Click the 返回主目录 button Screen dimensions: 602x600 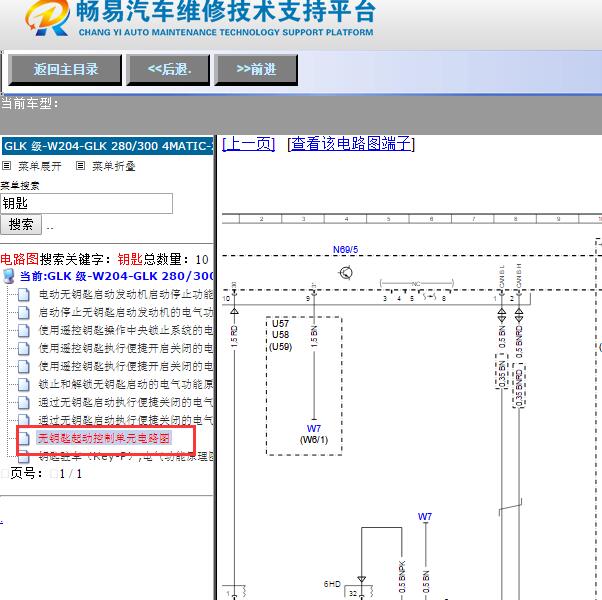coord(65,70)
